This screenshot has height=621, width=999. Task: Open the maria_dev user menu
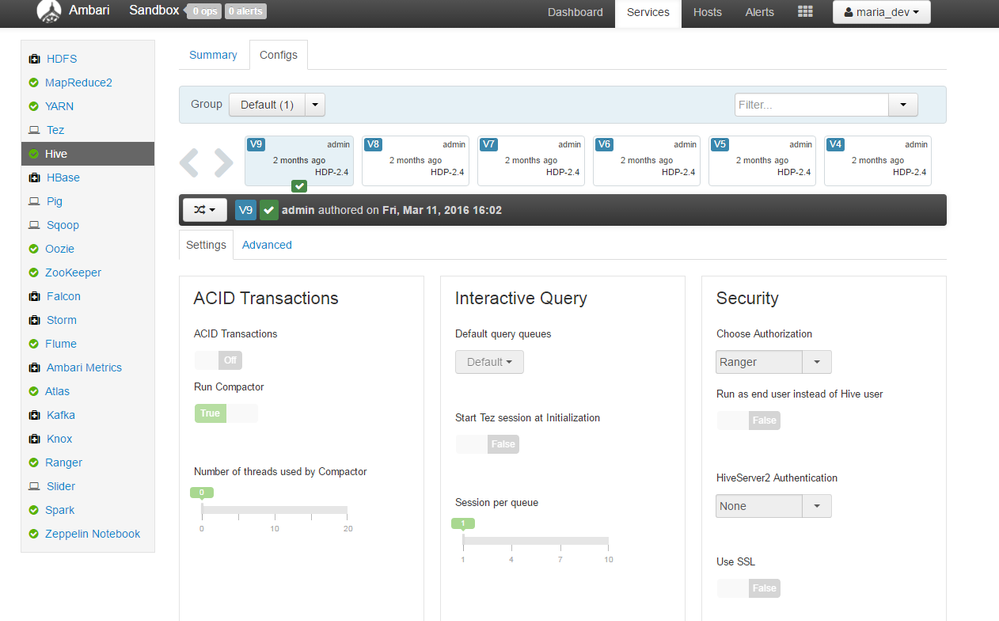click(x=881, y=12)
